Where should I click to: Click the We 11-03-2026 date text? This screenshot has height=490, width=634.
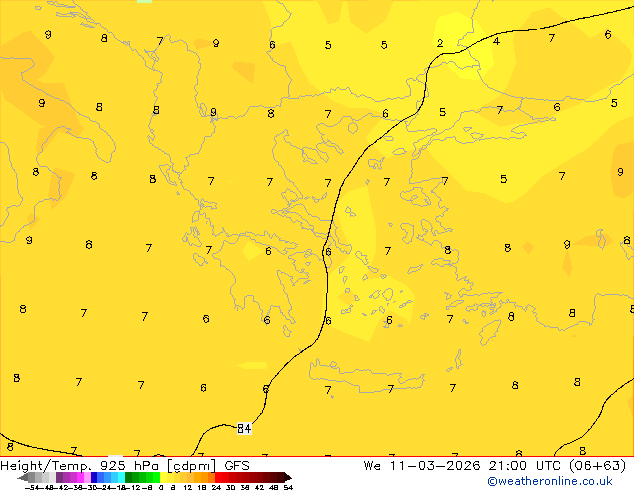coord(422,466)
